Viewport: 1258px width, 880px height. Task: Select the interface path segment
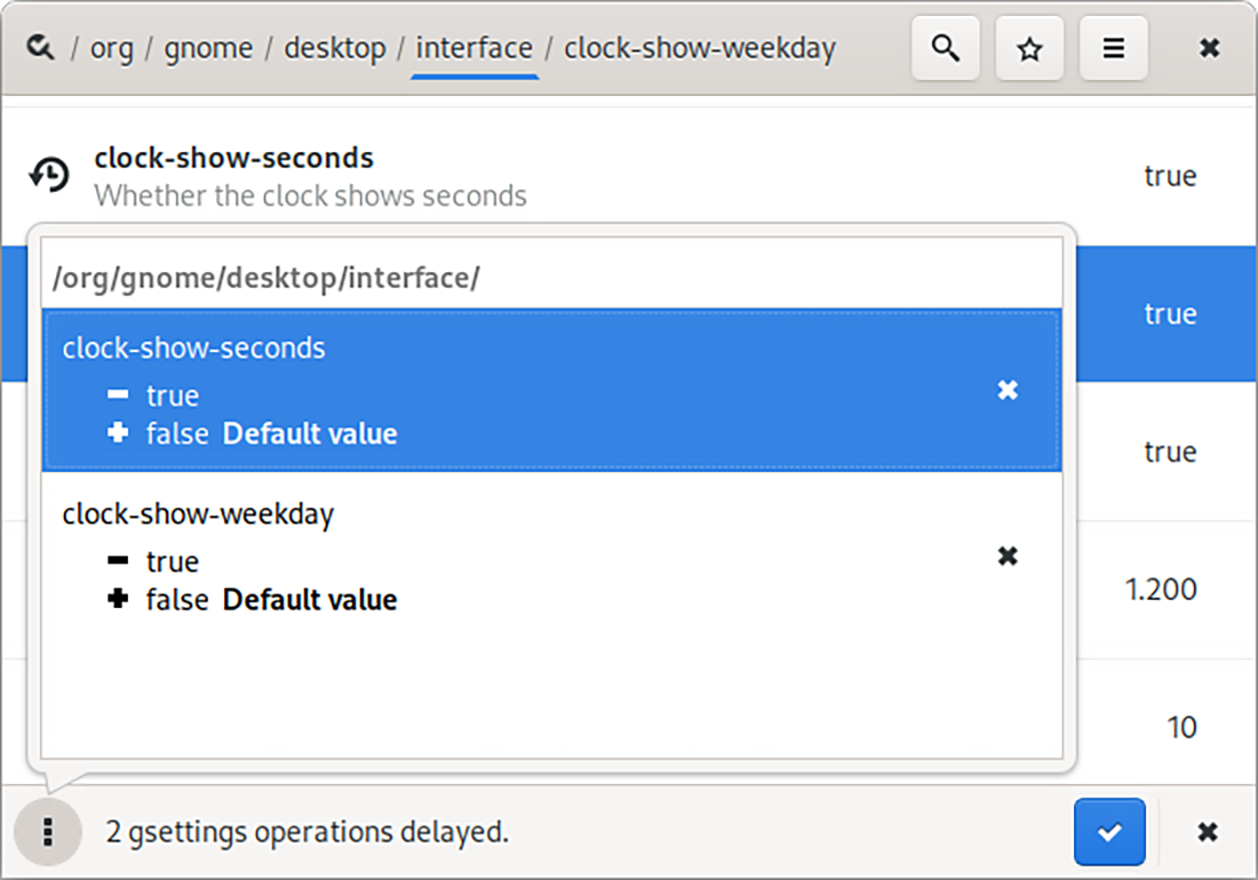click(x=474, y=48)
